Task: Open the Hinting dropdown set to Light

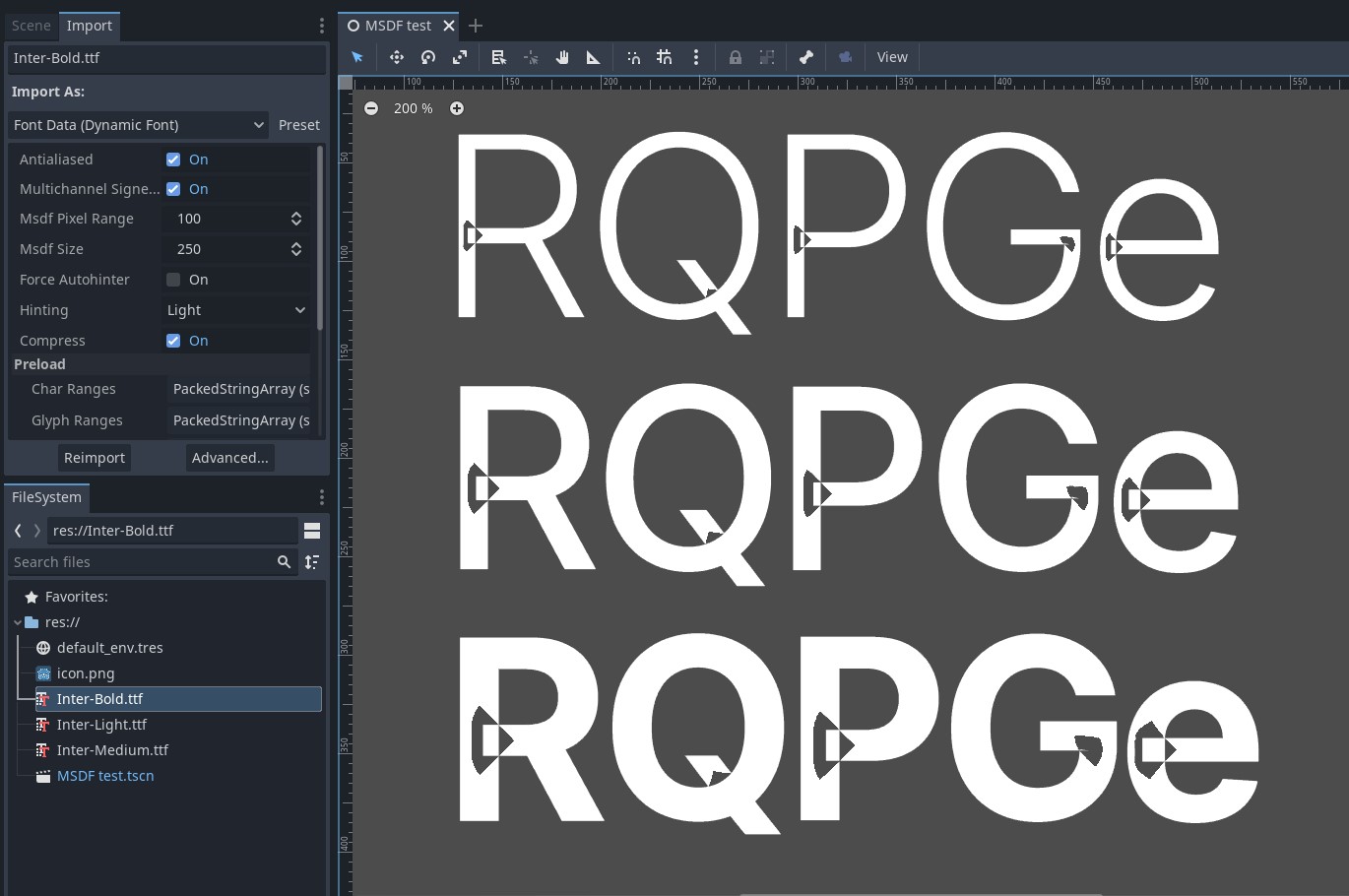Action: pos(236,309)
